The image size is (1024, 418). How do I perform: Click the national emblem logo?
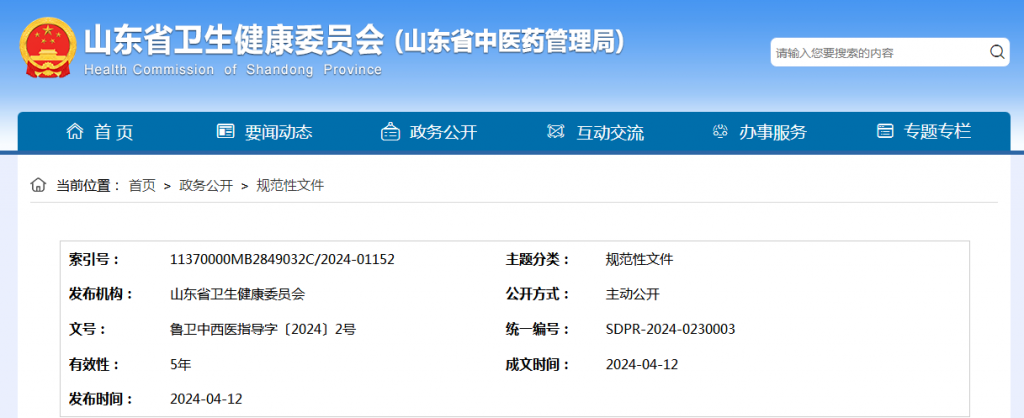(48, 48)
